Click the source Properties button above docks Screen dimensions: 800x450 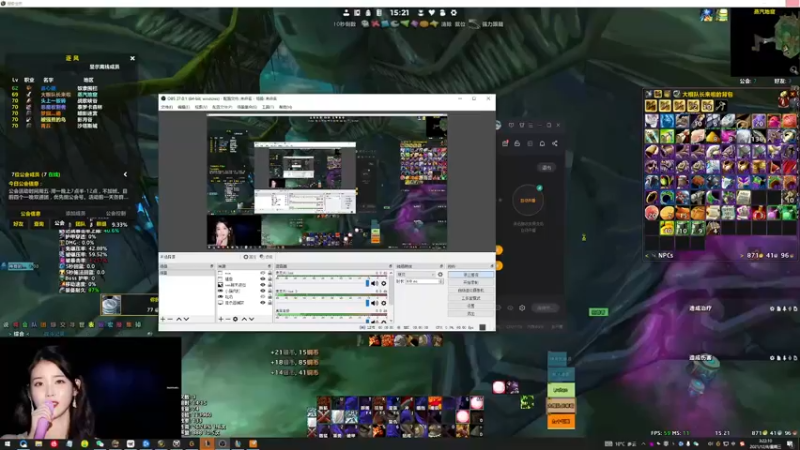pyautogui.click(x=249, y=257)
